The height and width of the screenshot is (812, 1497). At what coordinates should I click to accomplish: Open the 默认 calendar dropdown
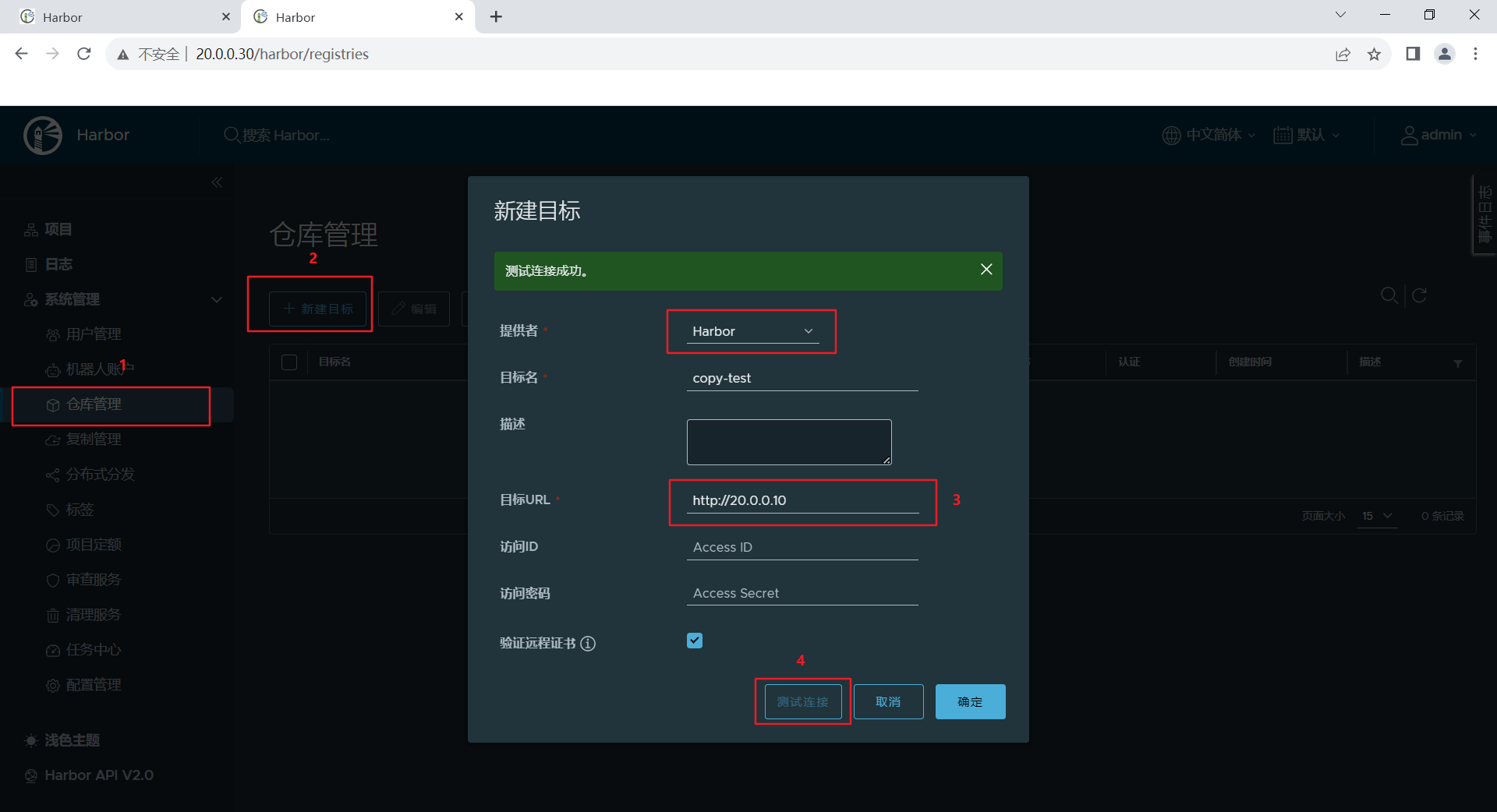[x=1307, y=135]
